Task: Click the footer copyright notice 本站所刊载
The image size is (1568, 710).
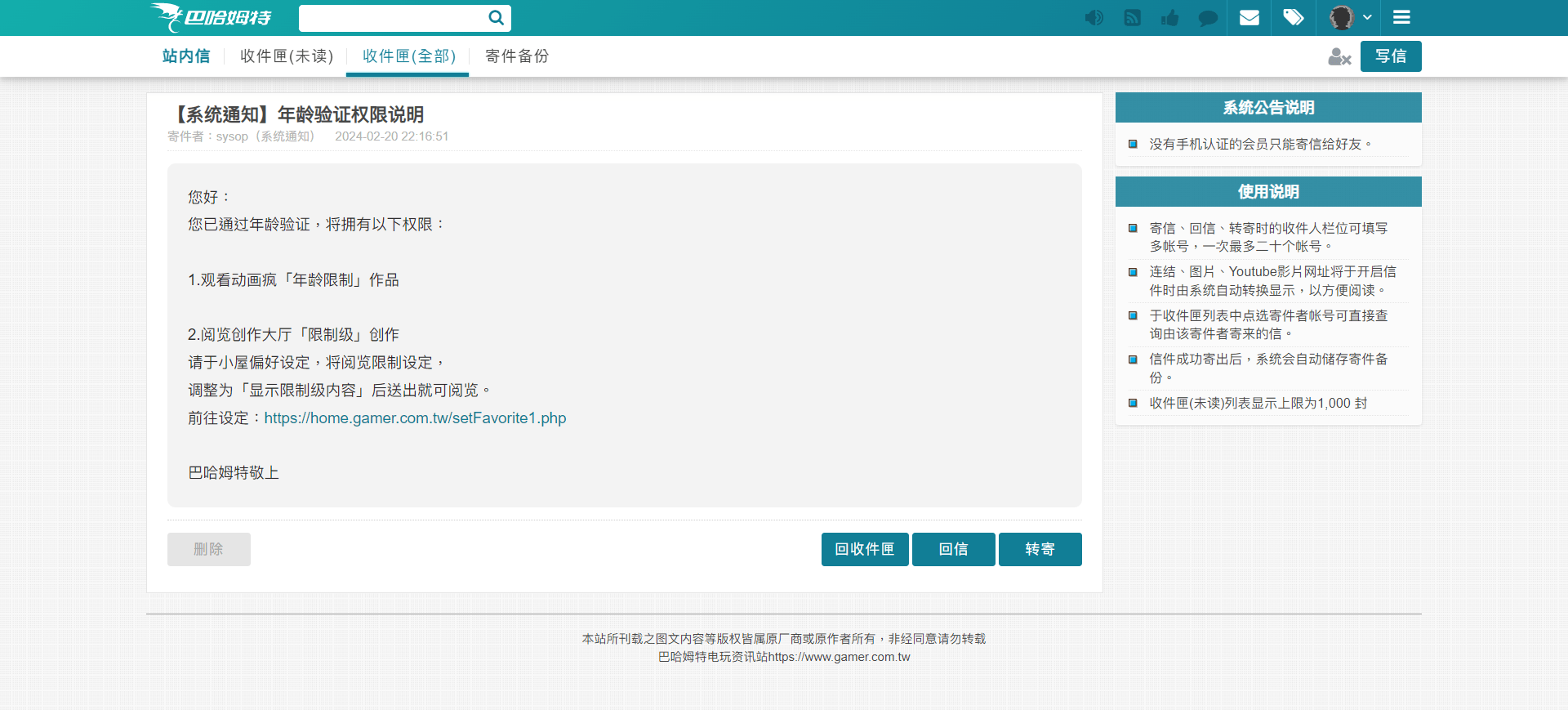Action: coord(784,639)
